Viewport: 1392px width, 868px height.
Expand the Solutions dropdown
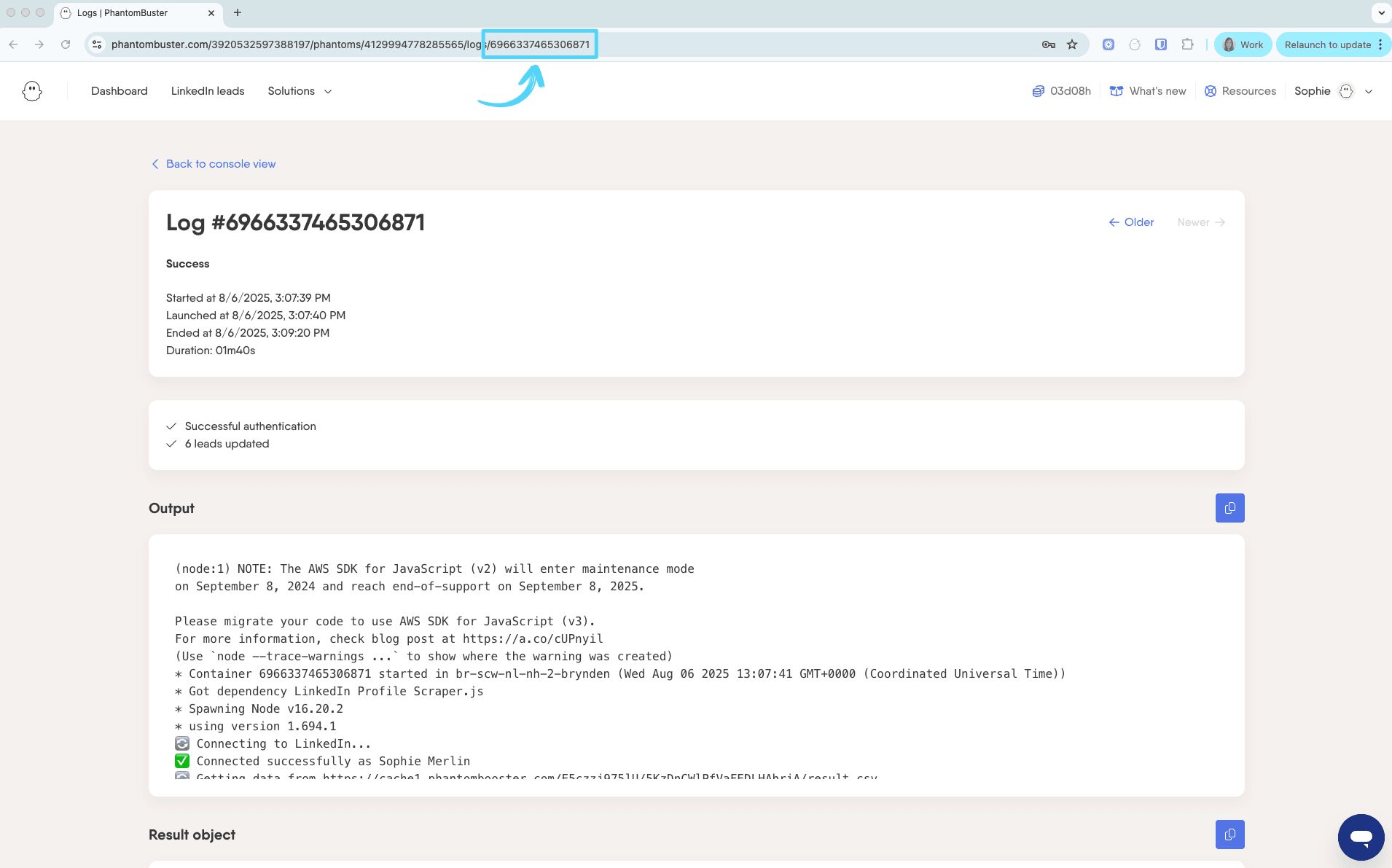[300, 91]
